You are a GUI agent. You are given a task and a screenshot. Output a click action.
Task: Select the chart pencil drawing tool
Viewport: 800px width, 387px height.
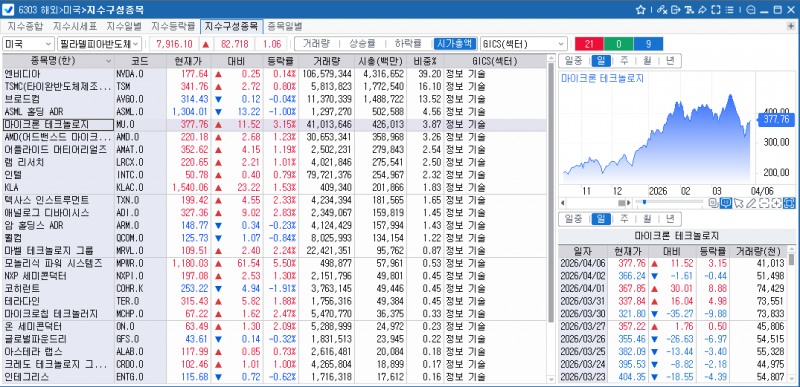[x=751, y=203]
